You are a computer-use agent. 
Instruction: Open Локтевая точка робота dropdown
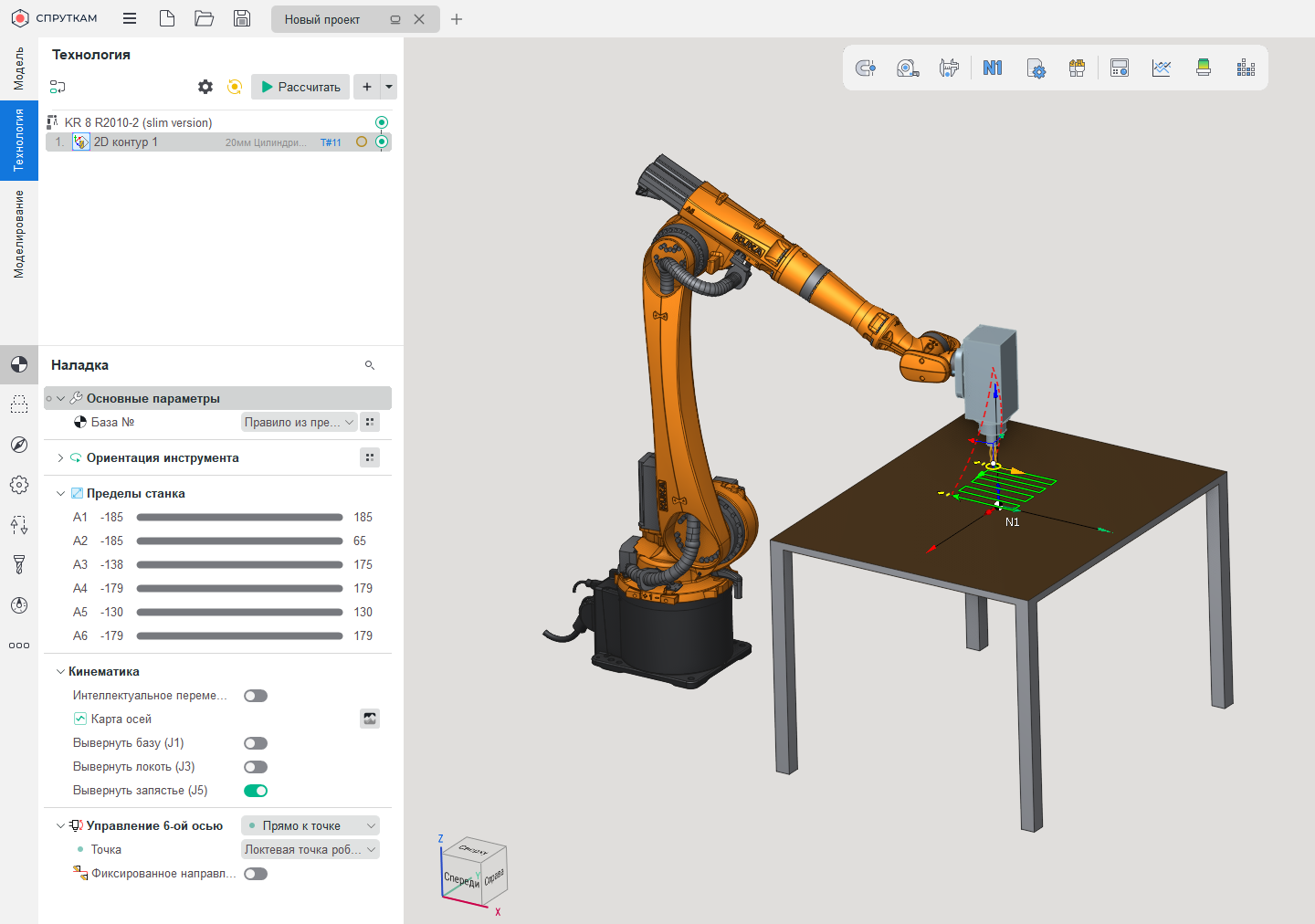pos(310,849)
